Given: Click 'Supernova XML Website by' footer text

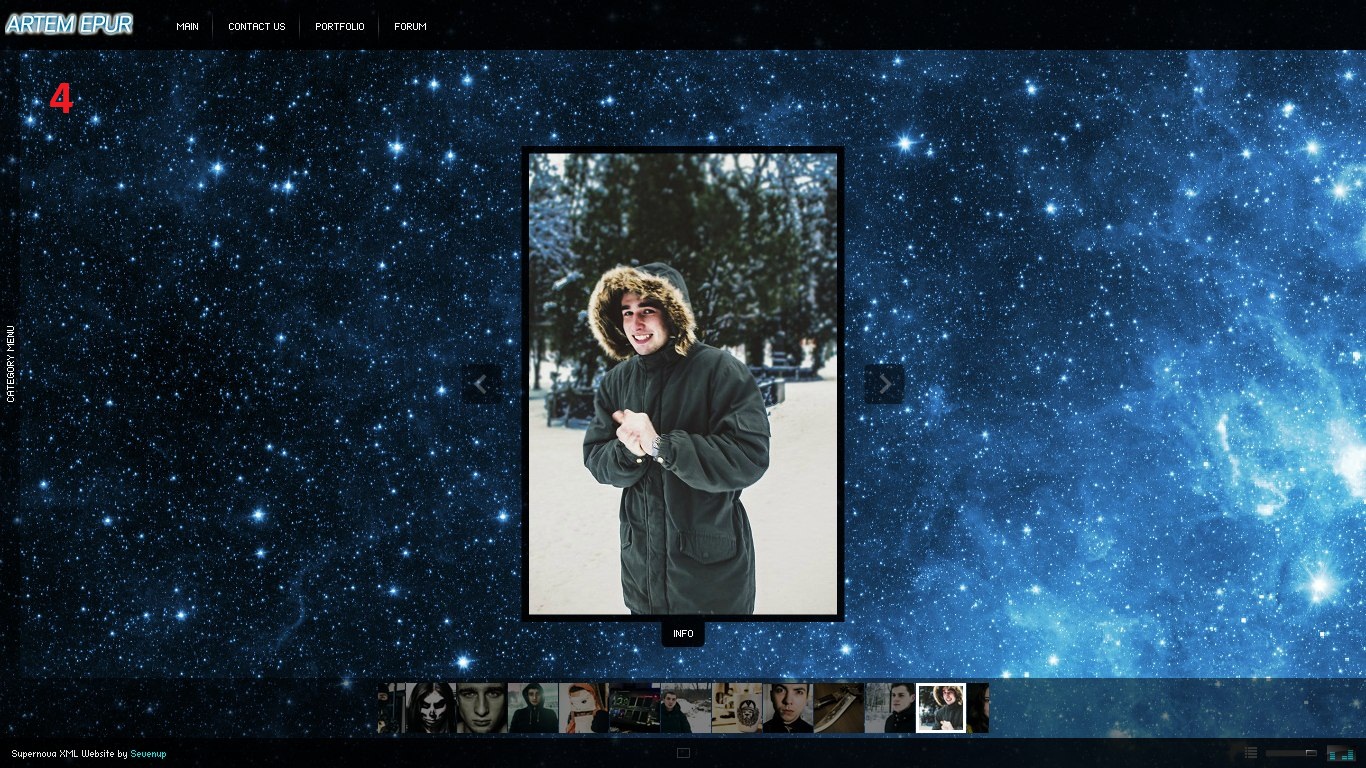Looking at the screenshot, I should 70,754.
